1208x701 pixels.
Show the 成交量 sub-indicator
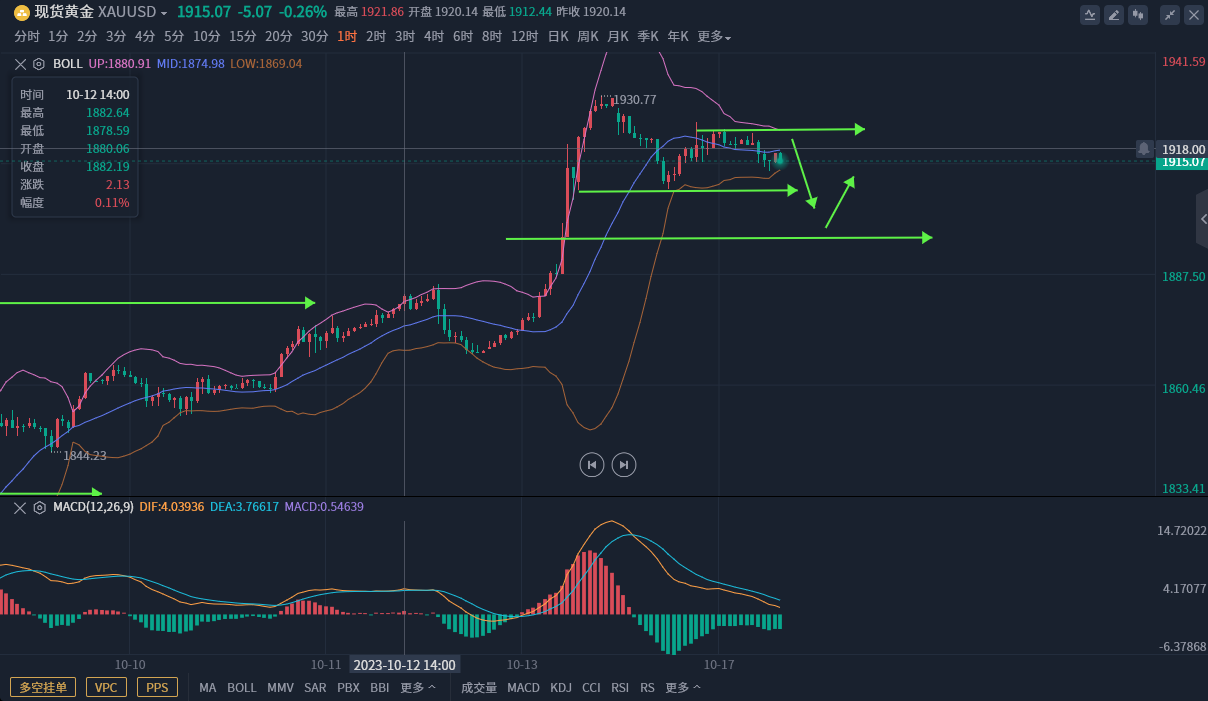[479, 688]
